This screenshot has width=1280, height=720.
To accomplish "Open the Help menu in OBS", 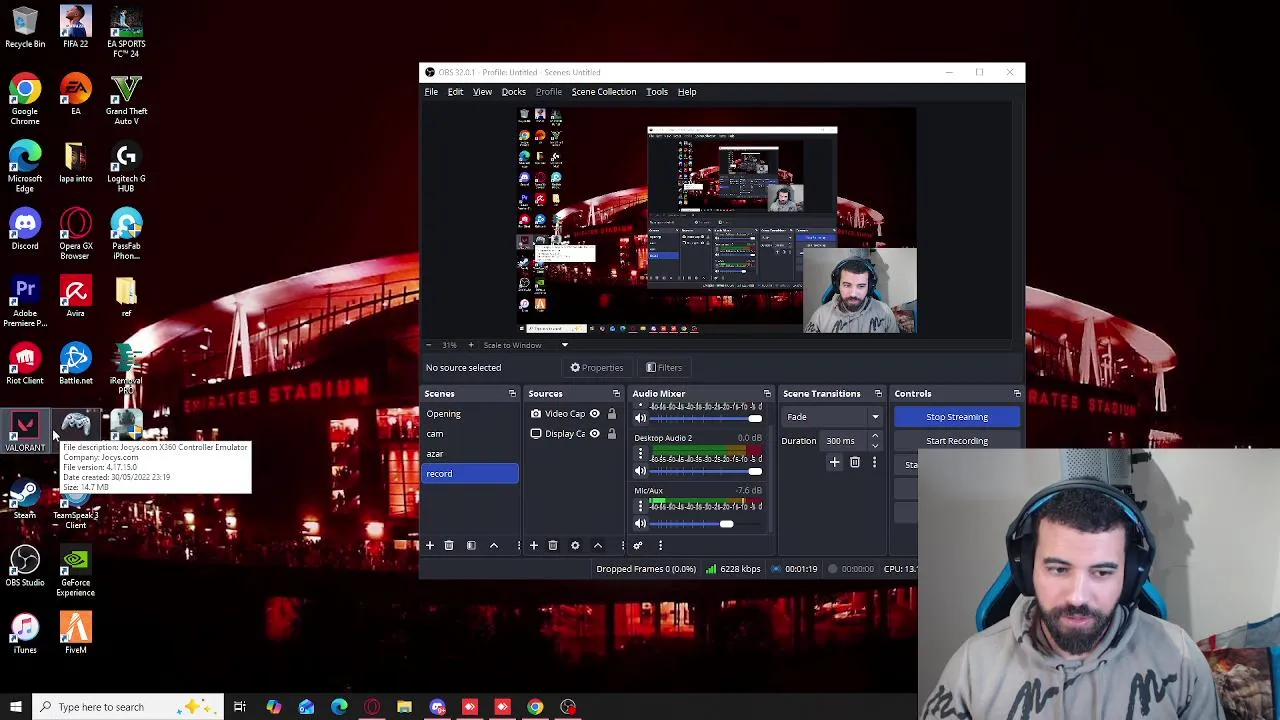I will [687, 92].
